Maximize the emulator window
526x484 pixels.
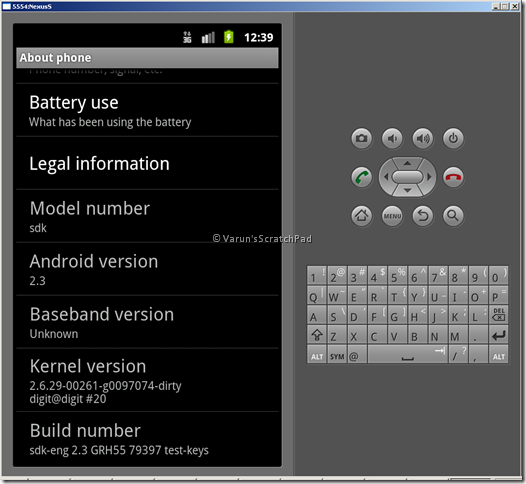pyautogui.click(x=505, y=6)
